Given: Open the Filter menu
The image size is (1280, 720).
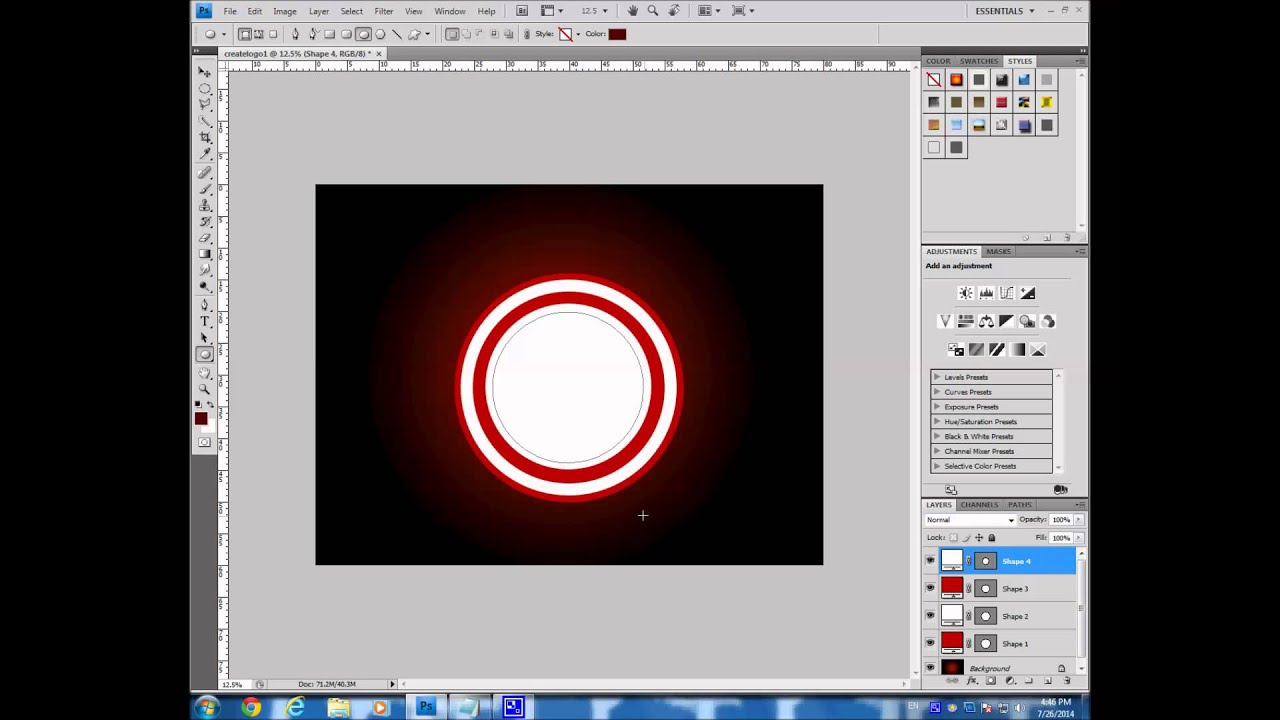Looking at the screenshot, I should pyautogui.click(x=383, y=11).
